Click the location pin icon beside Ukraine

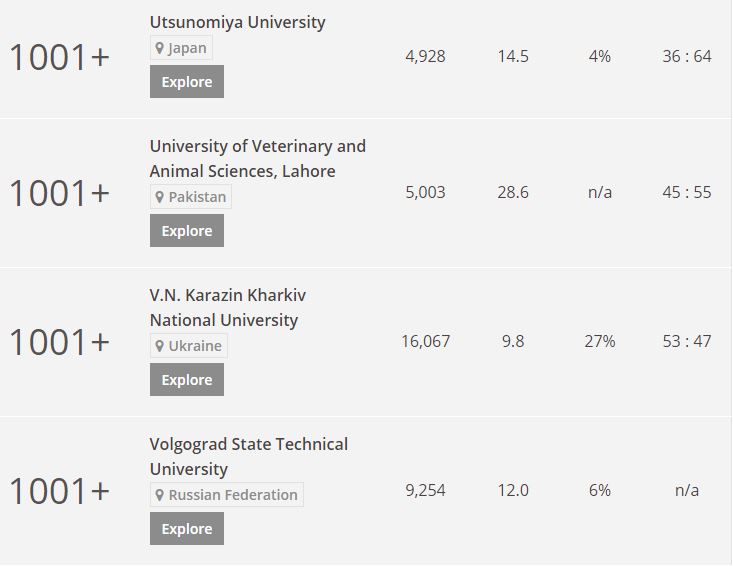coord(159,346)
